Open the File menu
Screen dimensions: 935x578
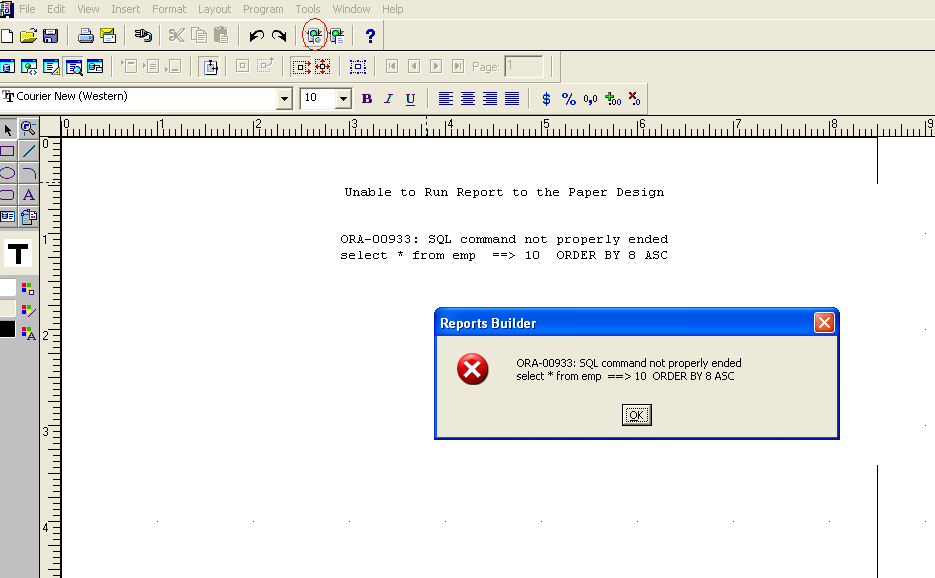(x=27, y=9)
